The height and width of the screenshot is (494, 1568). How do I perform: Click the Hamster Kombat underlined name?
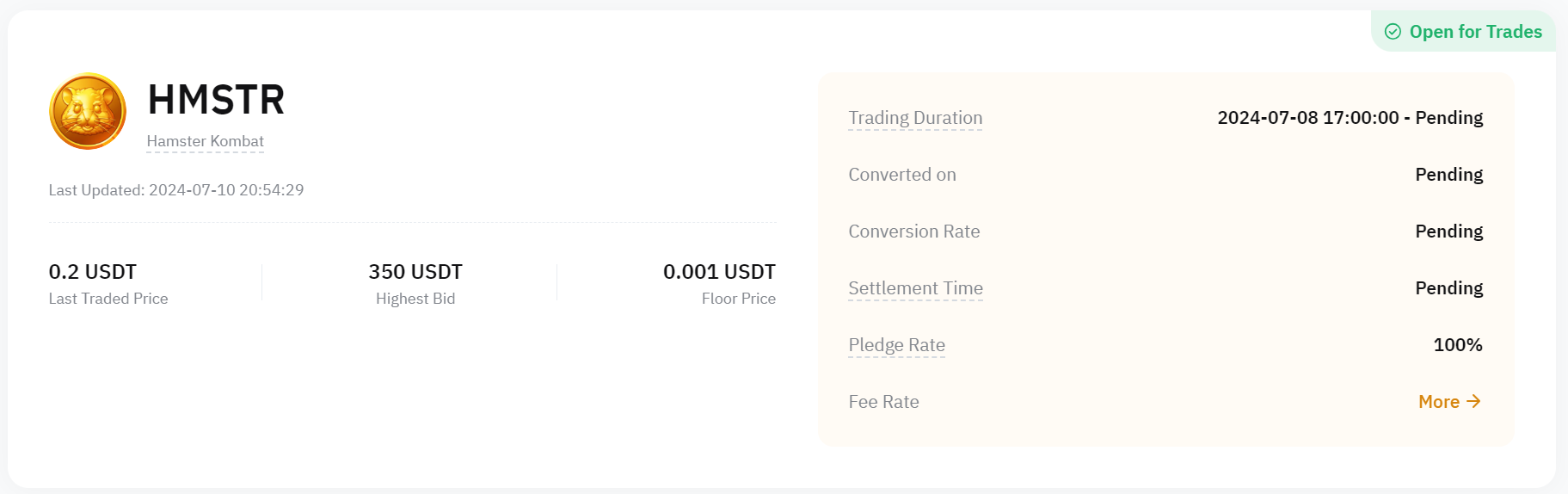[205, 141]
